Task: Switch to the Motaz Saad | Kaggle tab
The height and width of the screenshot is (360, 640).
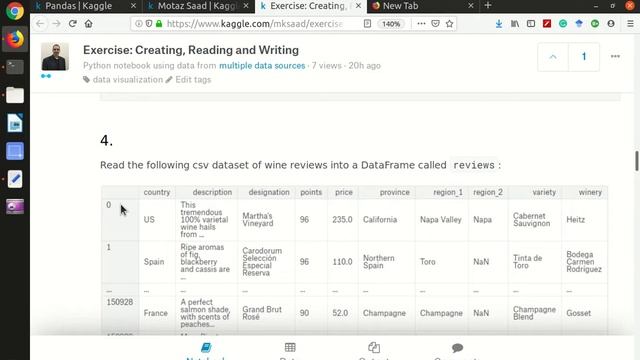Action: point(198,6)
